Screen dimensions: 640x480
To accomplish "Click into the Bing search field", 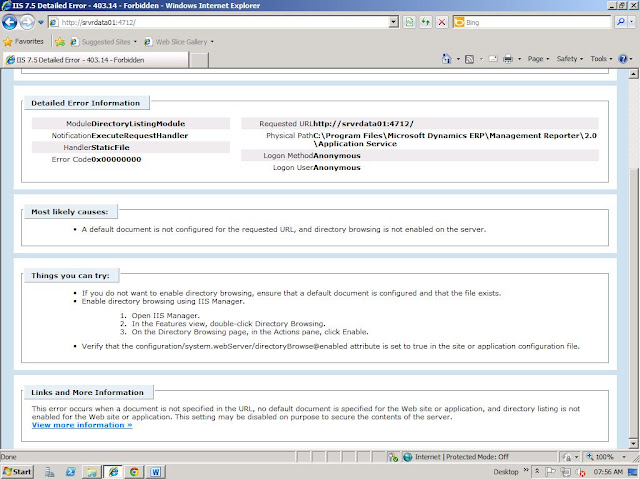I will (x=538, y=22).
